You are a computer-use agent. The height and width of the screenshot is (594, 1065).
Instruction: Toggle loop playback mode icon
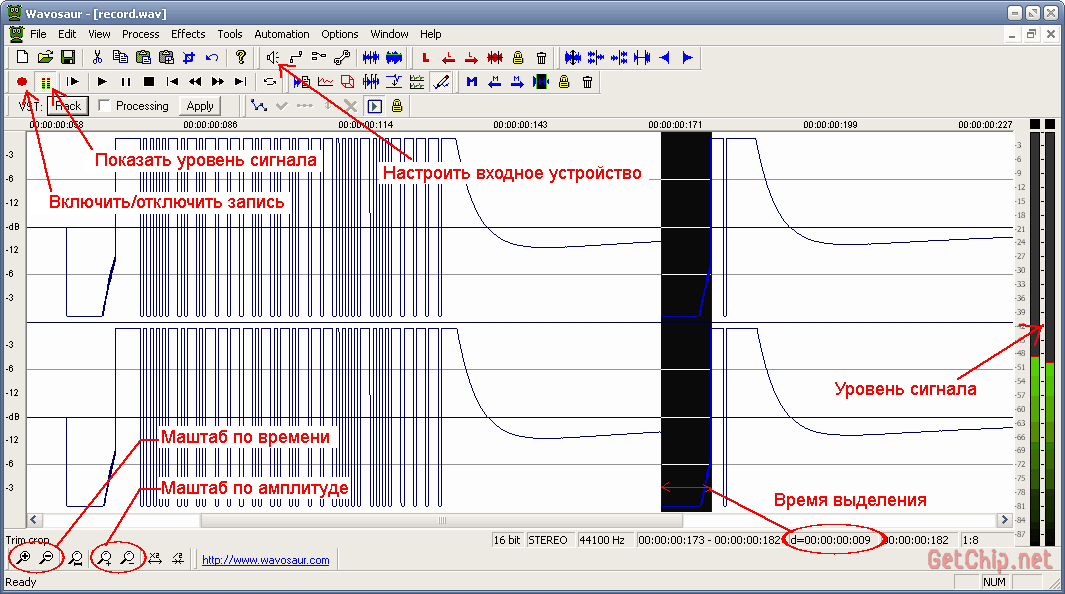click(270, 82)
